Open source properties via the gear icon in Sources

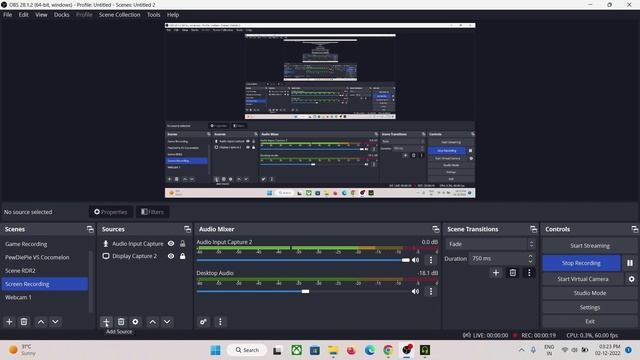tap(135, 322)
